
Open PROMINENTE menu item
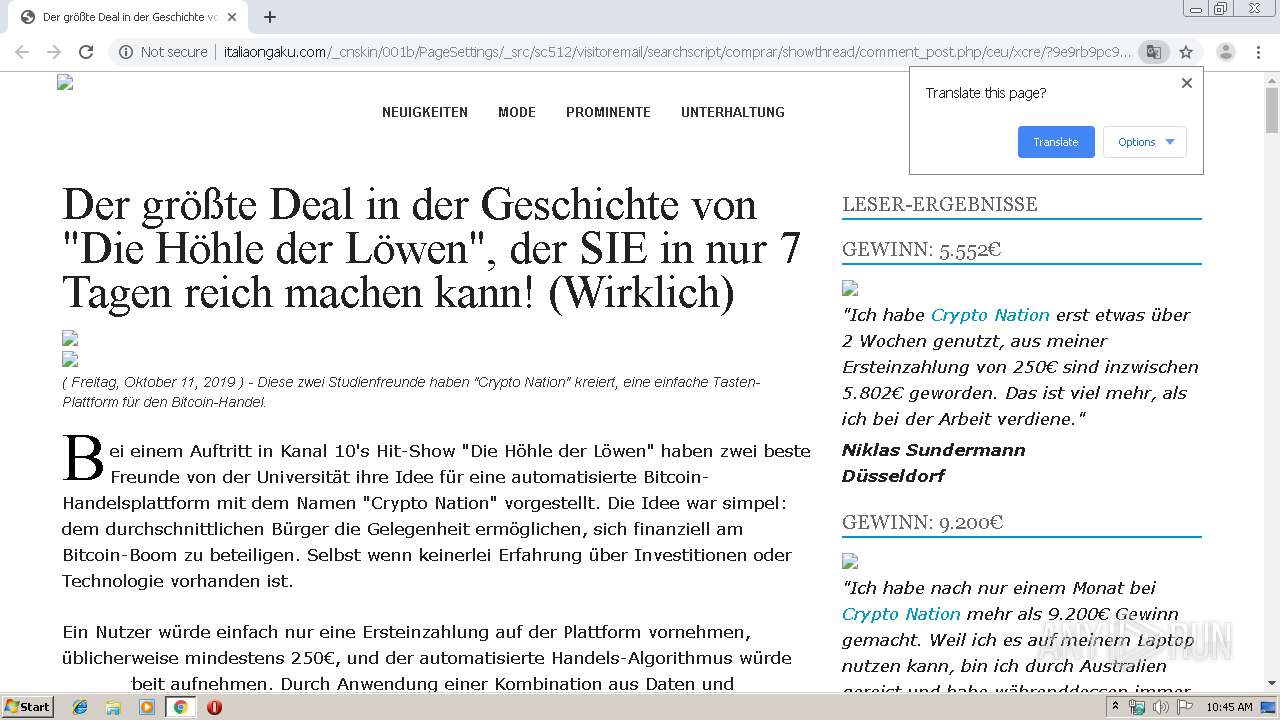pyautogui.click(x=608, y=112)
